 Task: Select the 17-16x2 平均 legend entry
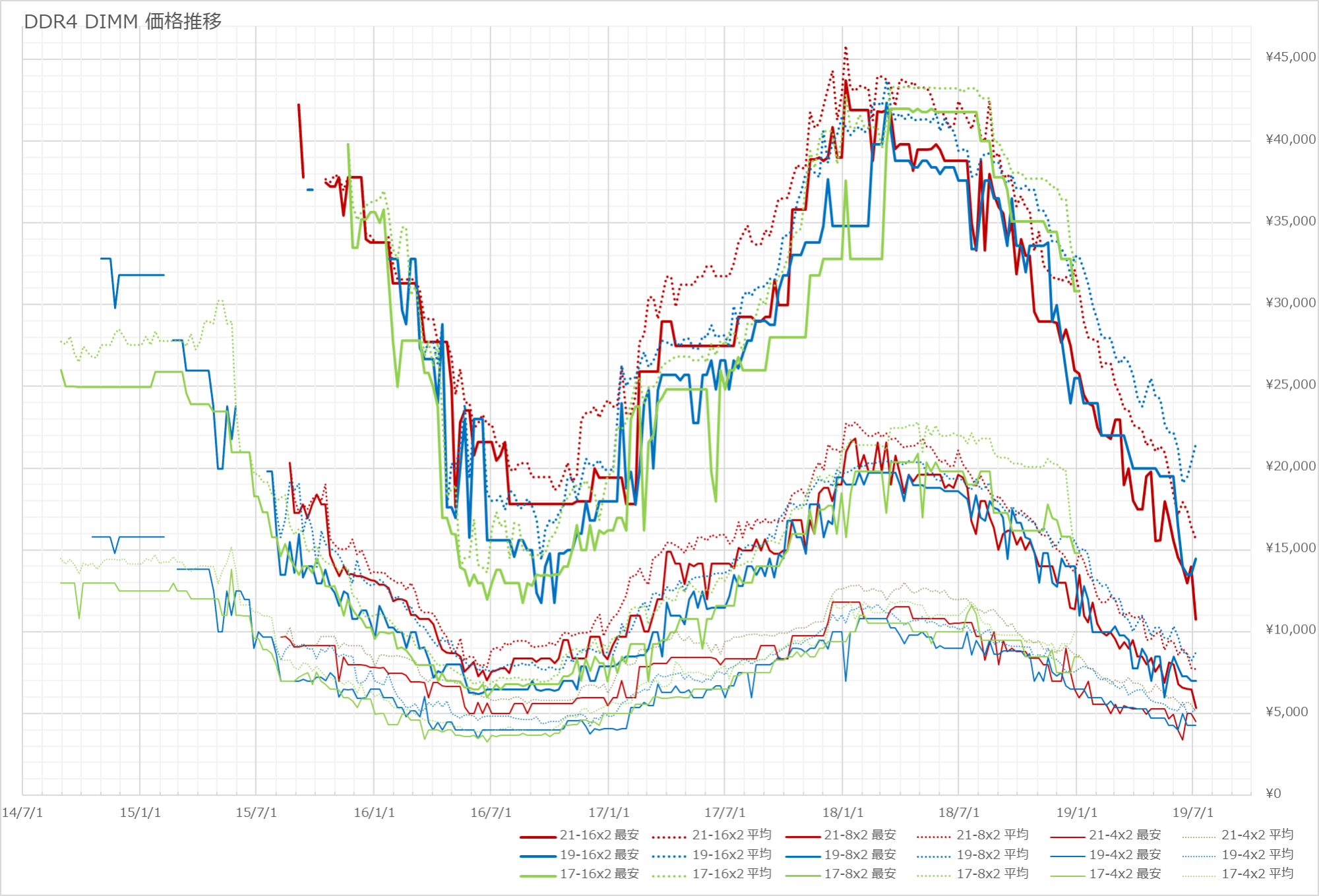pos(731,874)
